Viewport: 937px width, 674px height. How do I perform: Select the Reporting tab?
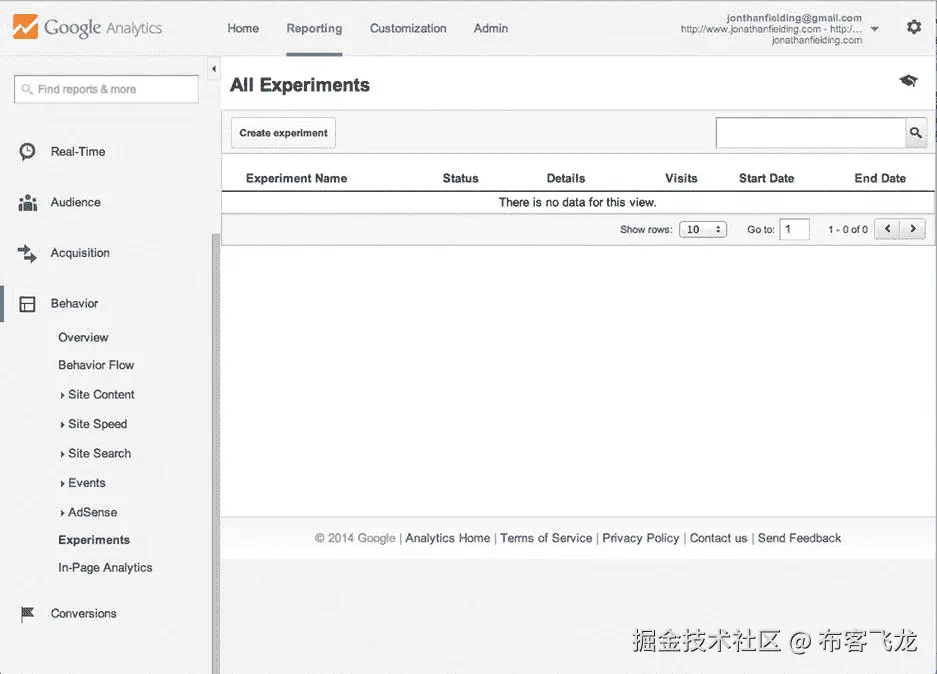(x=314, y=28)
